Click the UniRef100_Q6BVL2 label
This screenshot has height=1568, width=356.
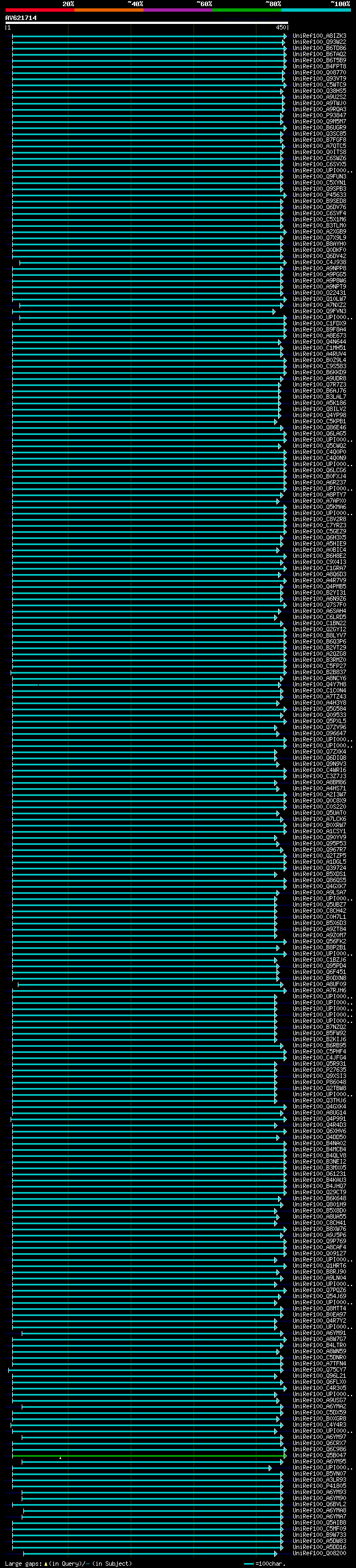319,1504
